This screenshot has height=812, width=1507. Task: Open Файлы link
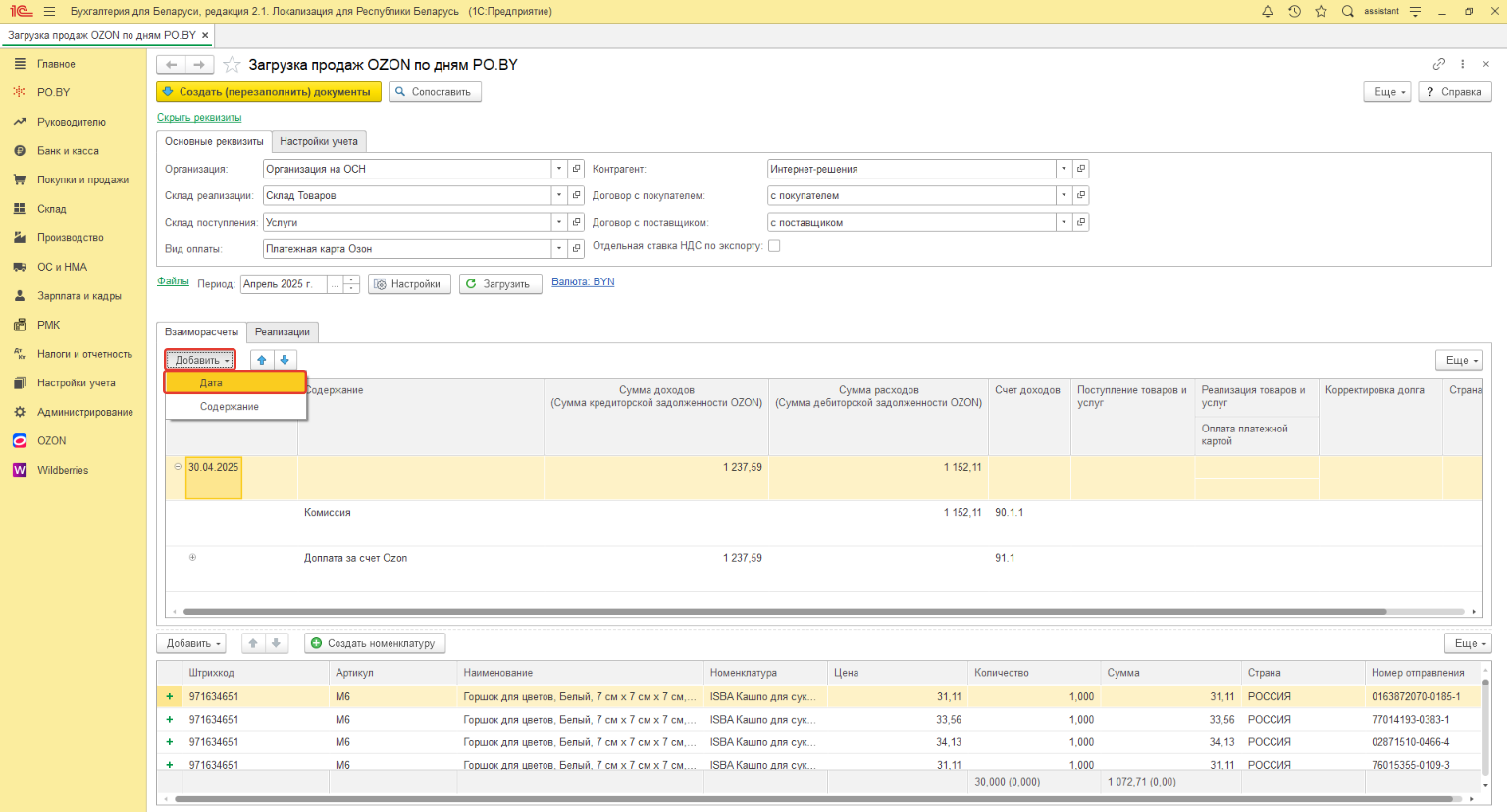(173, 281)
